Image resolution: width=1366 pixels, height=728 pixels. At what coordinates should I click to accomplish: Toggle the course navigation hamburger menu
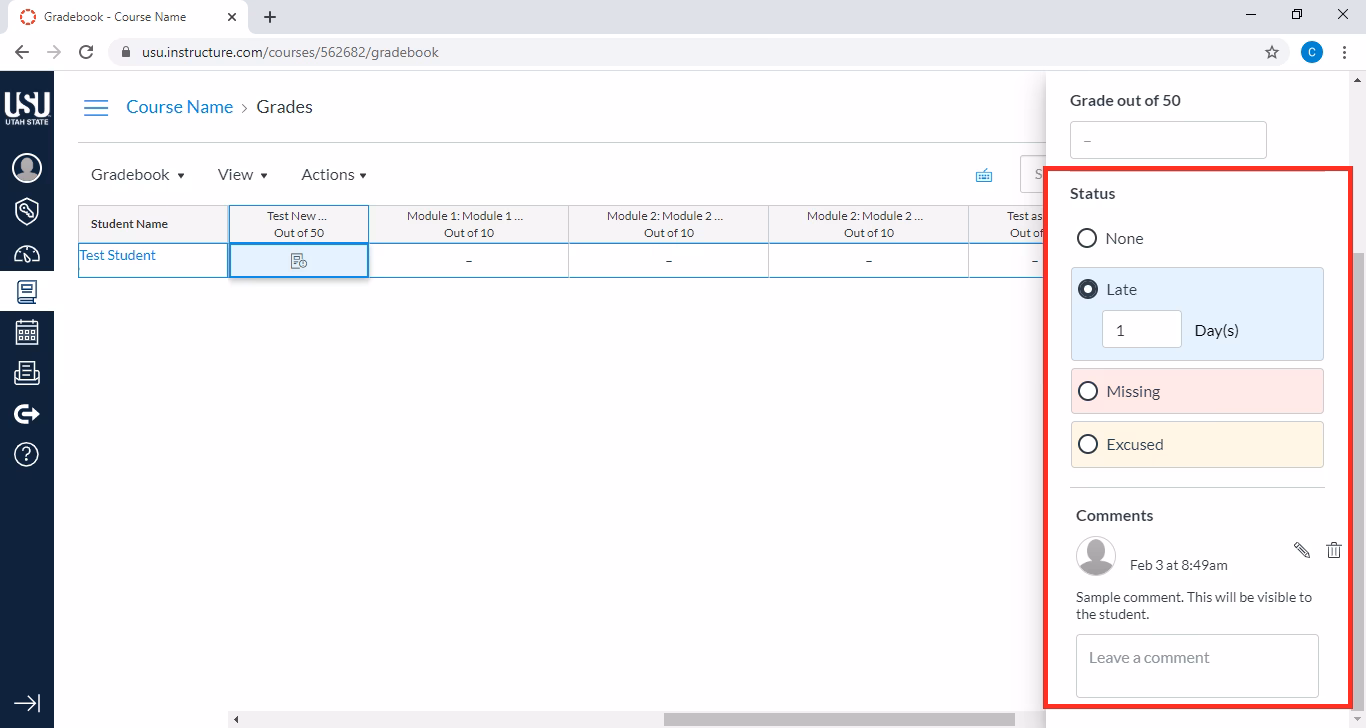click(x=96, y=108)
